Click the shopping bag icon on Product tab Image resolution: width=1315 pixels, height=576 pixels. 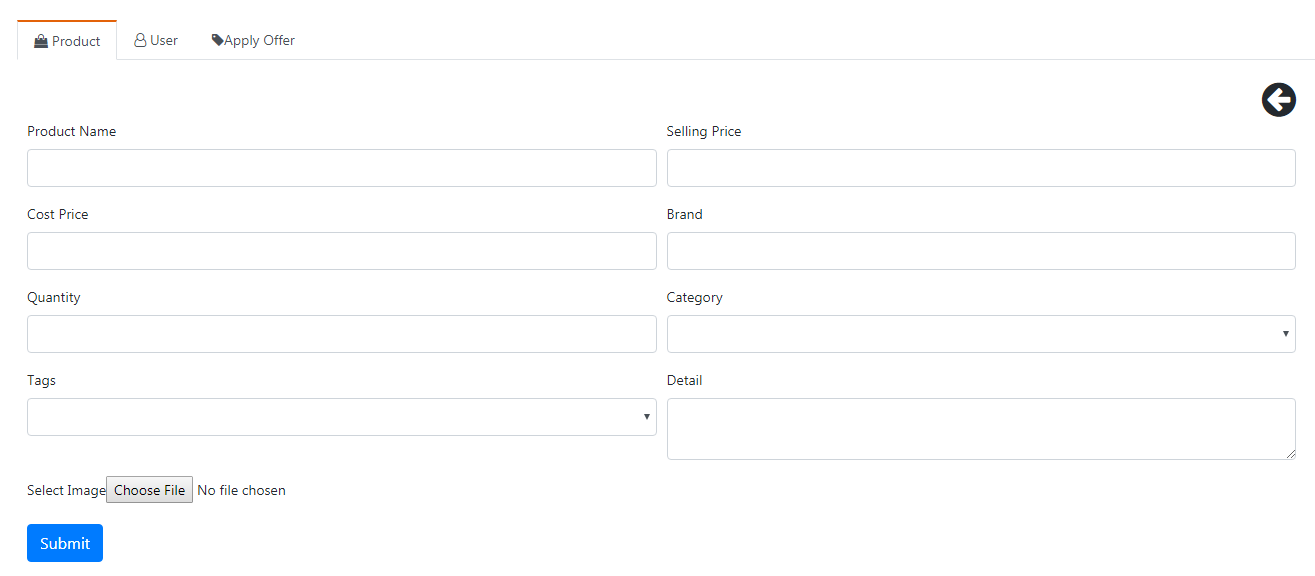41,41
